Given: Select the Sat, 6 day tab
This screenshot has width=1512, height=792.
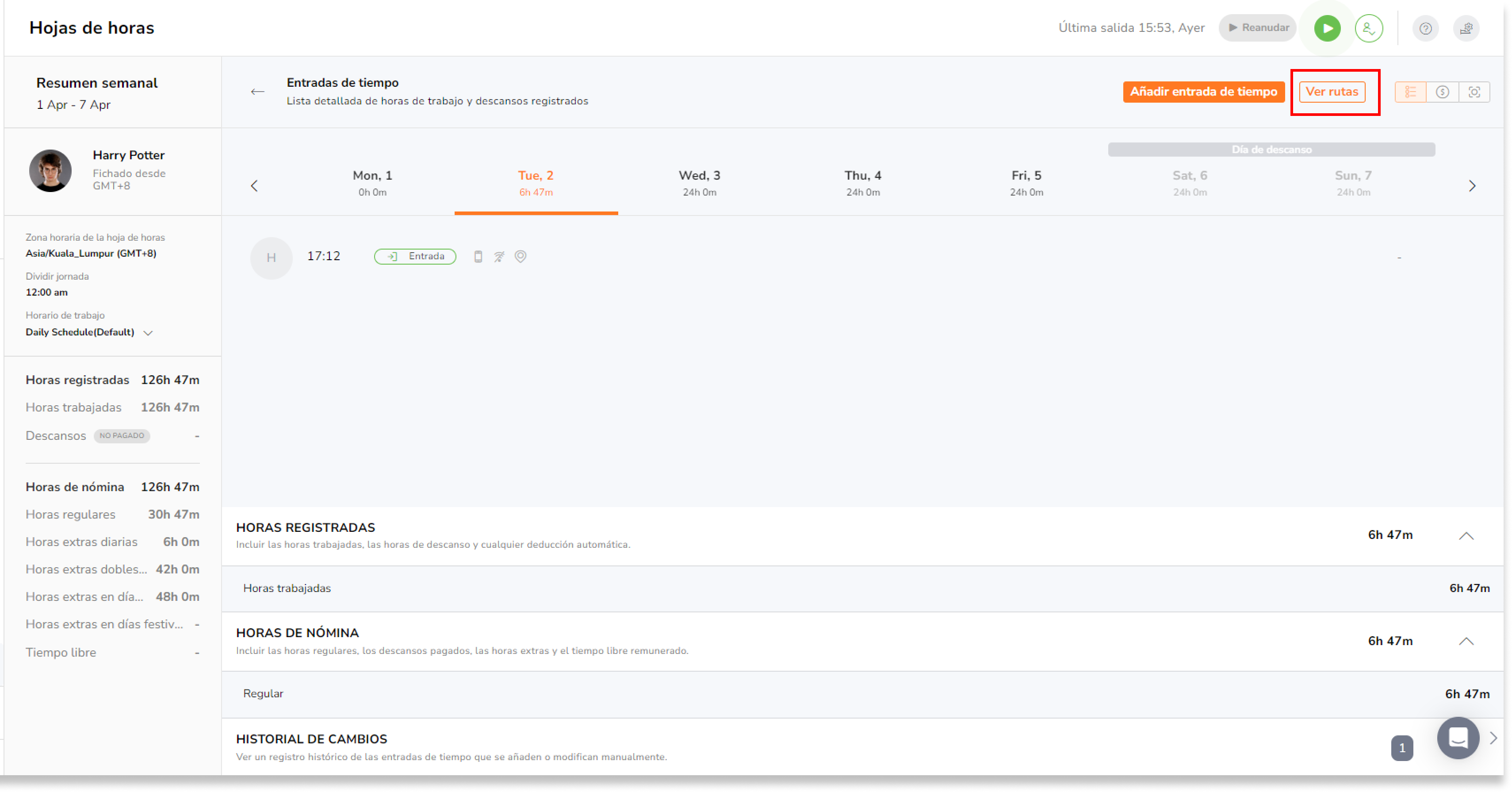Looking at the screenshot, I should click(1190, 183).
